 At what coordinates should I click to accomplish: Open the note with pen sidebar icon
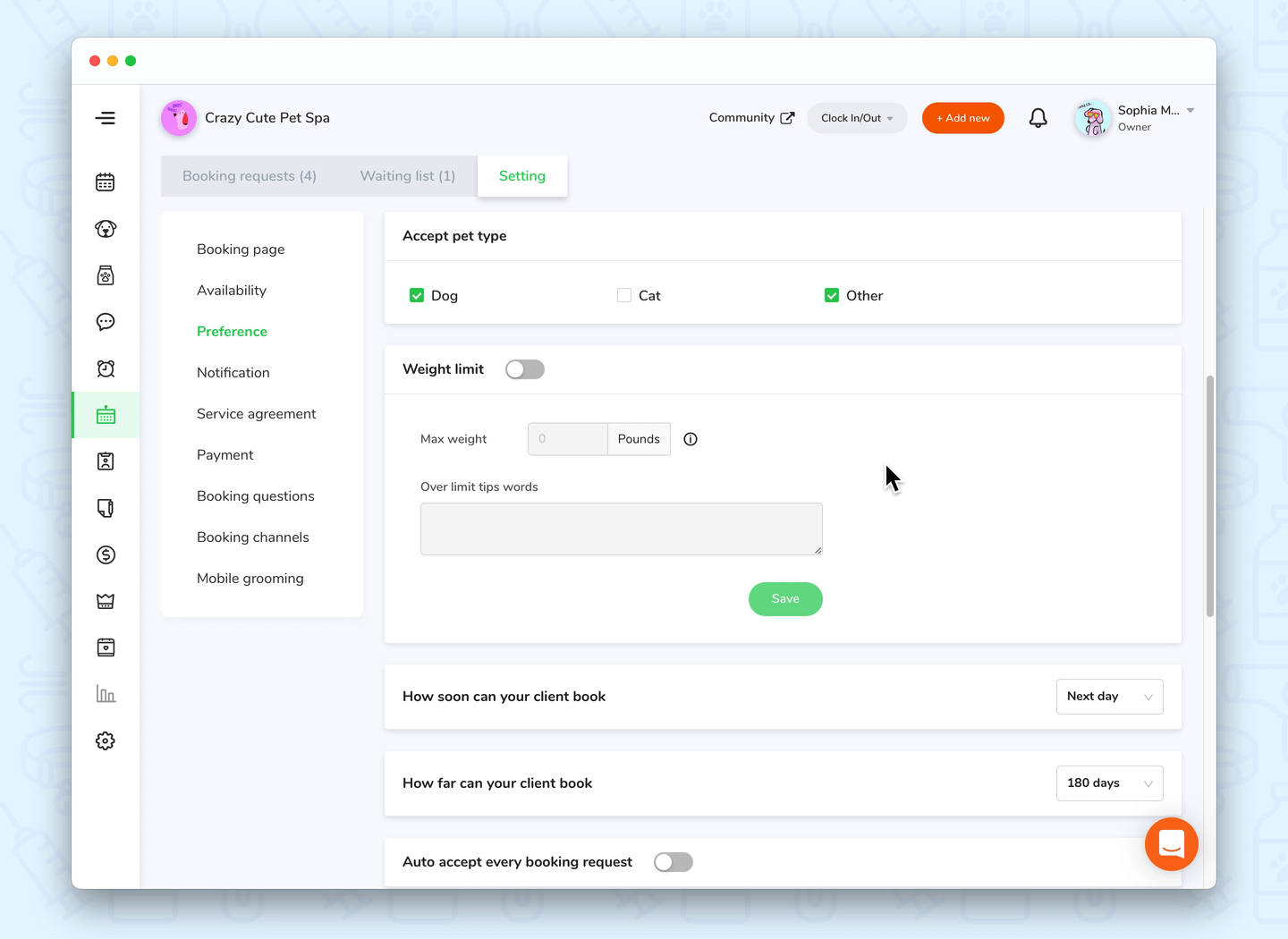106,508
